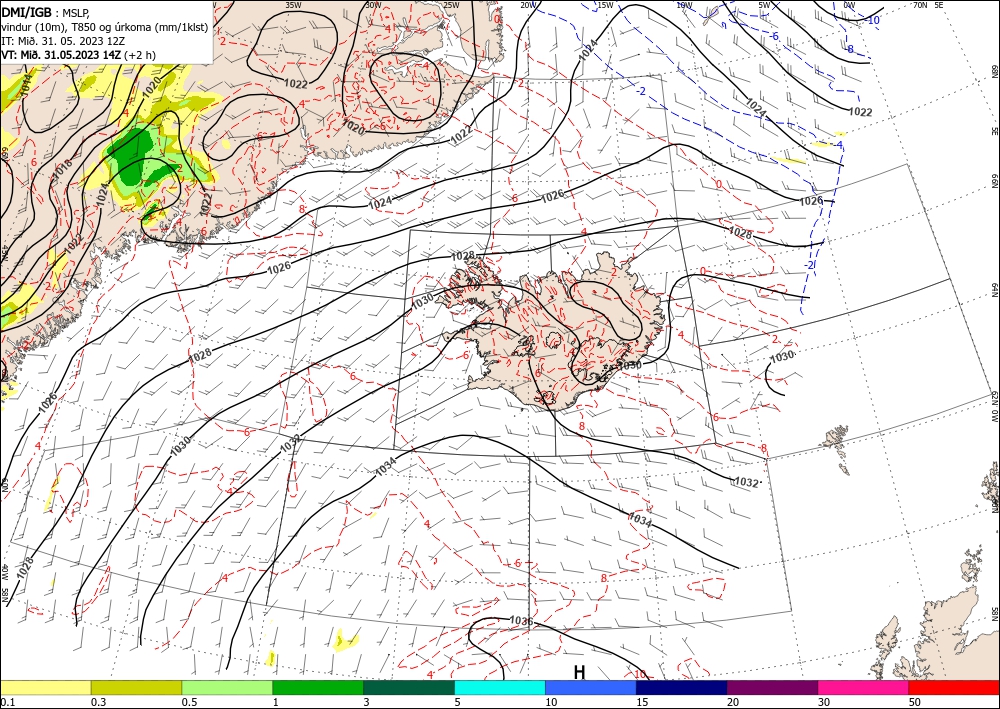Screen dimensions: 1000x709
Task: Click the 30W longitude label
Action: pos(373,5)
